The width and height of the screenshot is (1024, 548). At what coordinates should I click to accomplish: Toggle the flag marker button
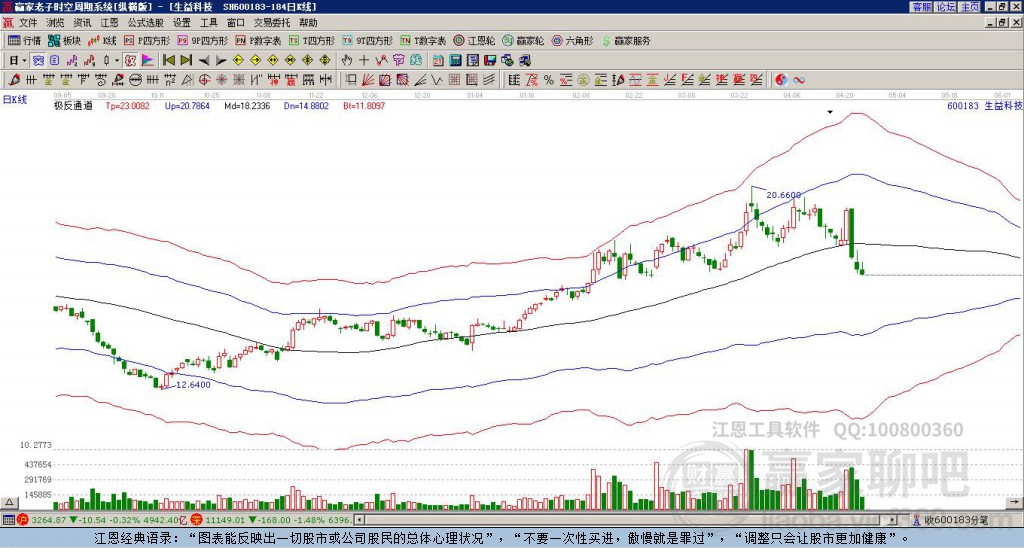point(148,61)
